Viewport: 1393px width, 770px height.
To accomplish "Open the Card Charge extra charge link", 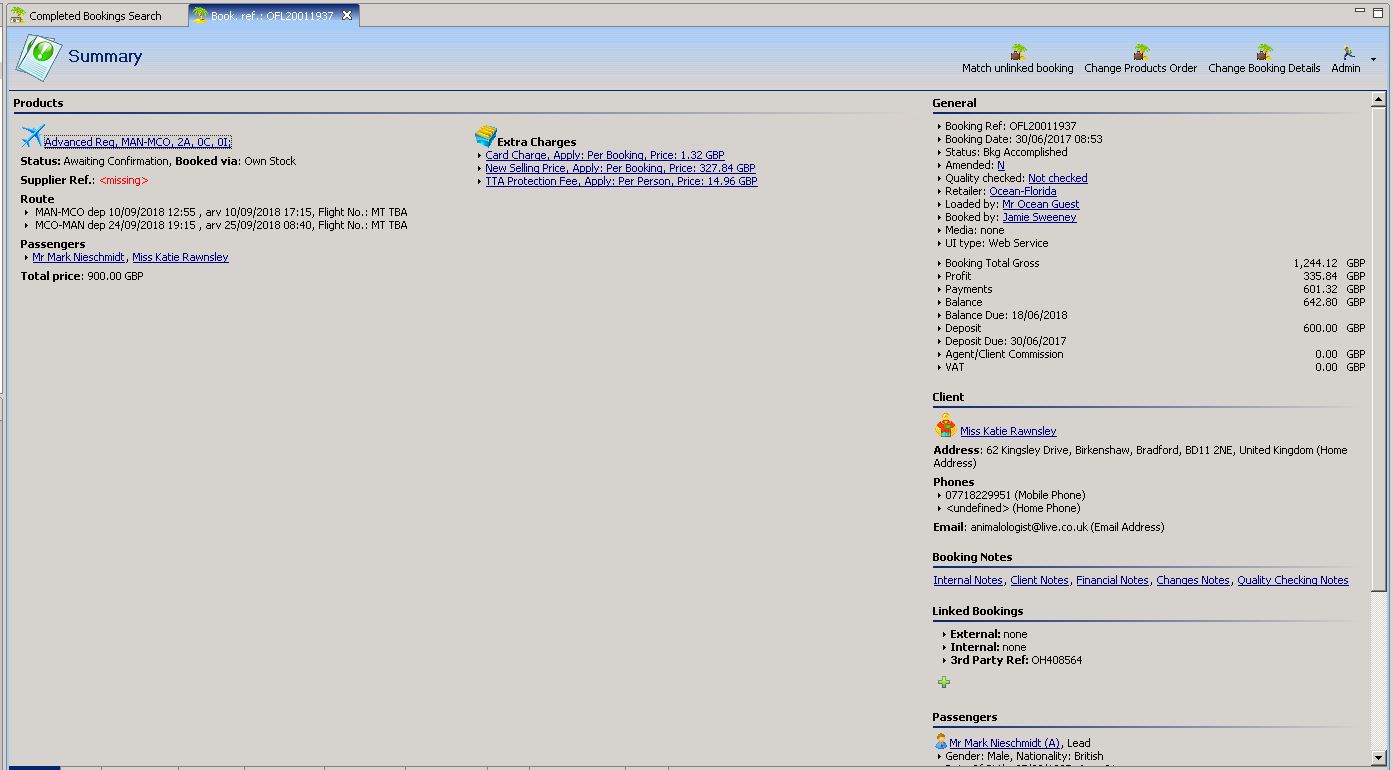I will click(x=605, y=156).
